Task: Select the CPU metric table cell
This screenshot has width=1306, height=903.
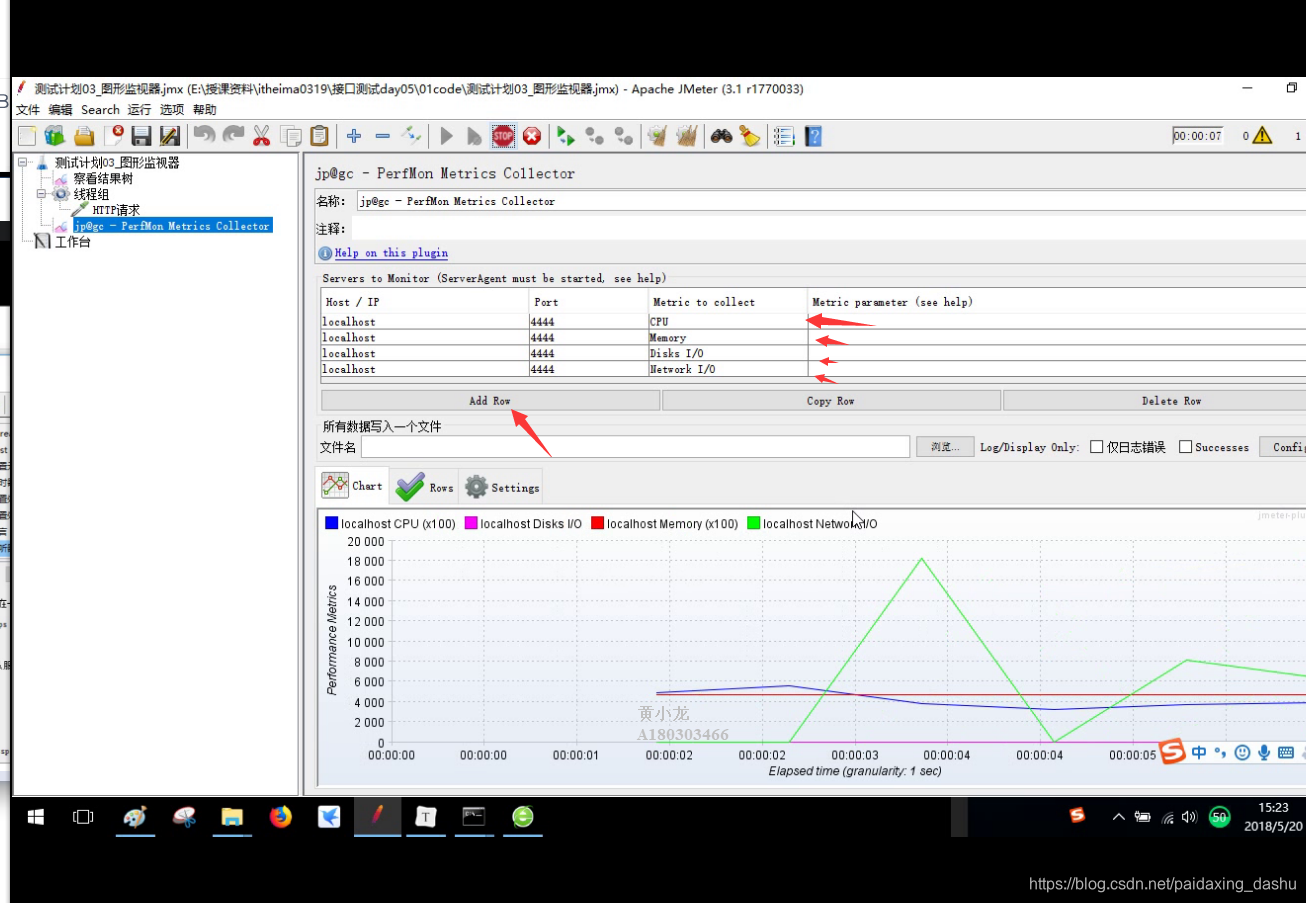Action: click(x=727, y=322)
